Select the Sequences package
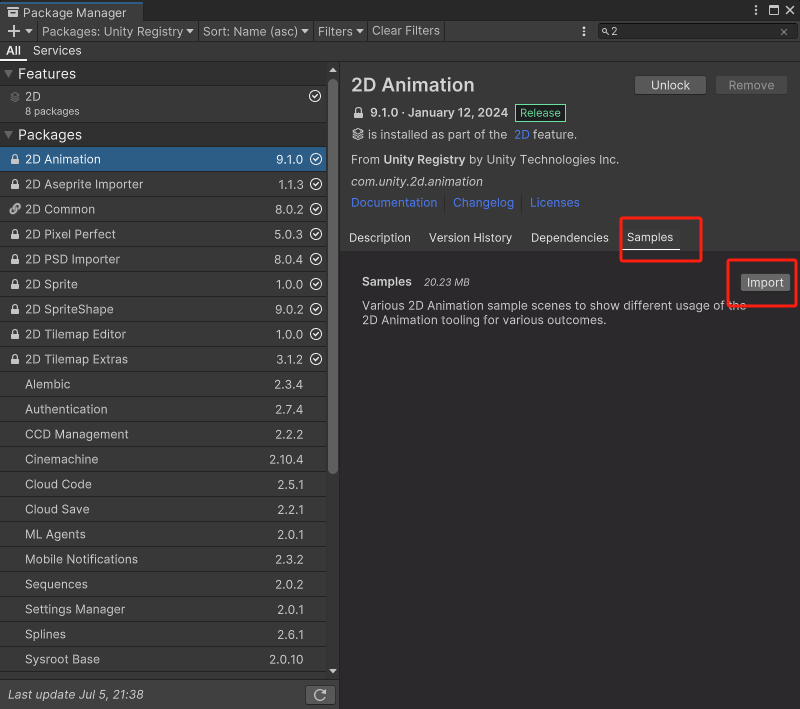The width and height of the screenshot is (800, 709). (163, 584)
